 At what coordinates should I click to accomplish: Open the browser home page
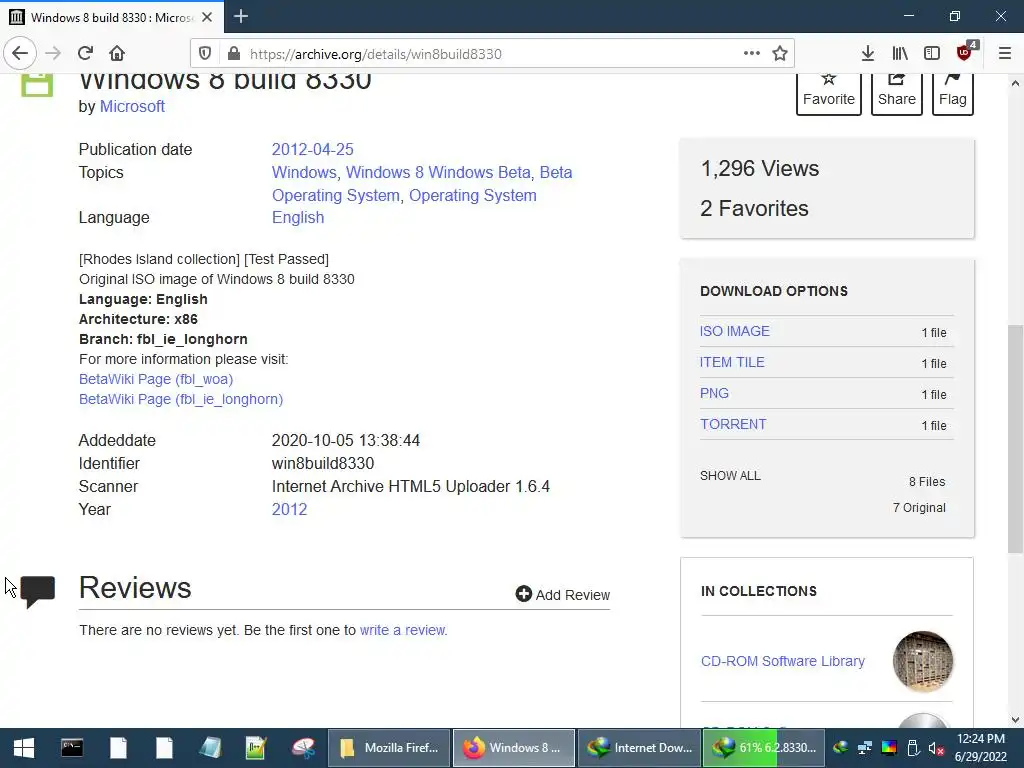pos(117,54)
